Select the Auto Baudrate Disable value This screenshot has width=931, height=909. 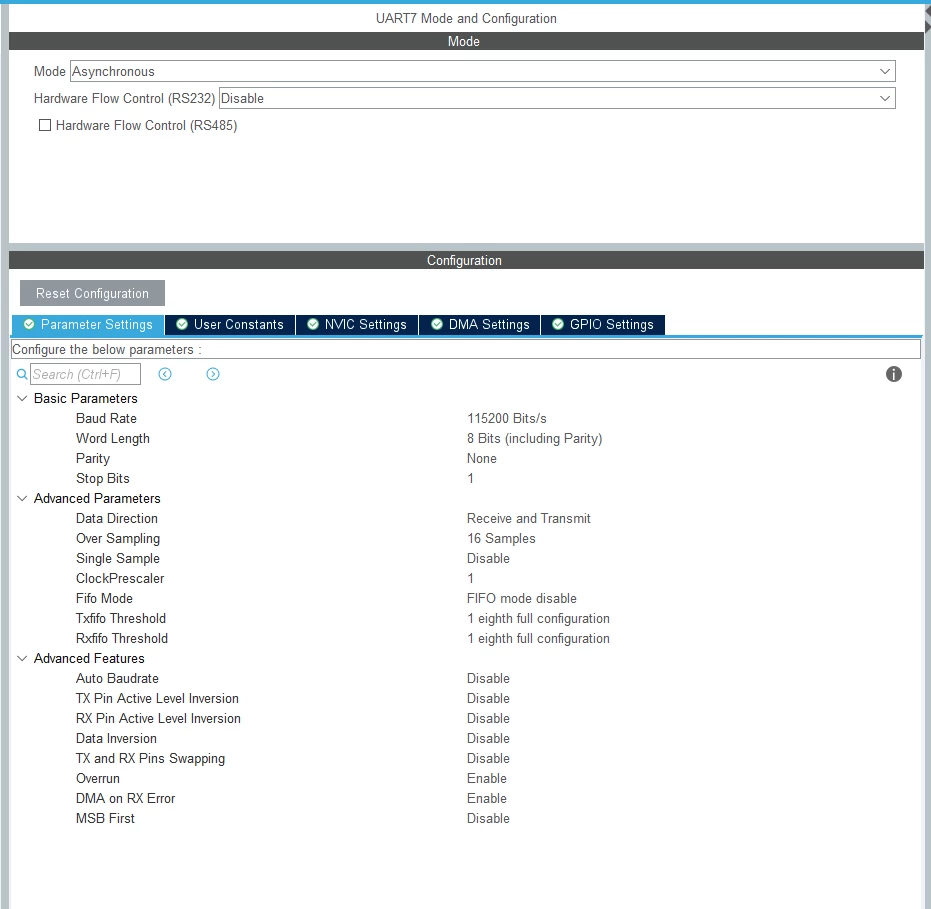point(488,679)
